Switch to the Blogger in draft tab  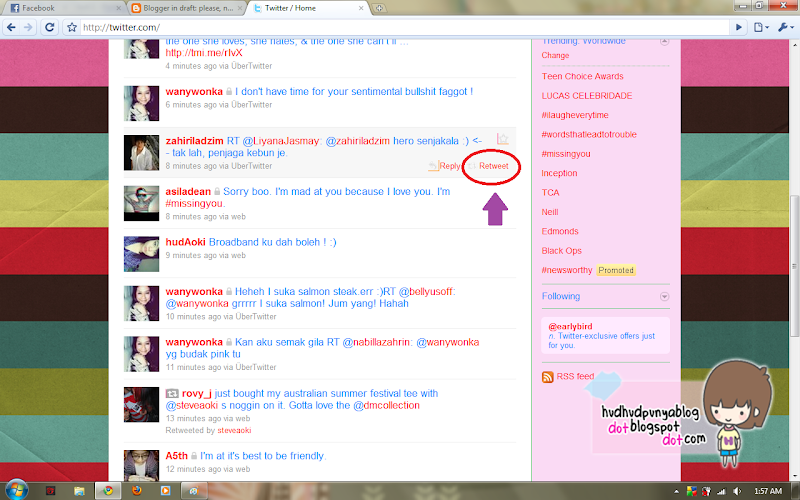click(188, 8)
